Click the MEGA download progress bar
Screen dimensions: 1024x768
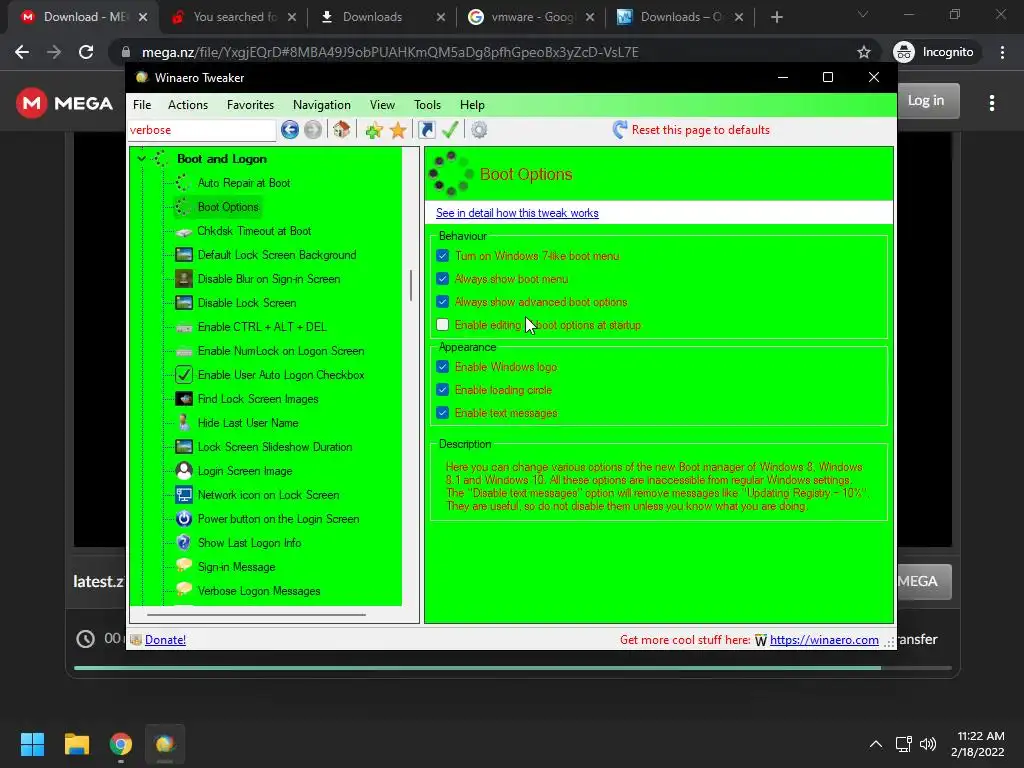click(x=513, y=668)
